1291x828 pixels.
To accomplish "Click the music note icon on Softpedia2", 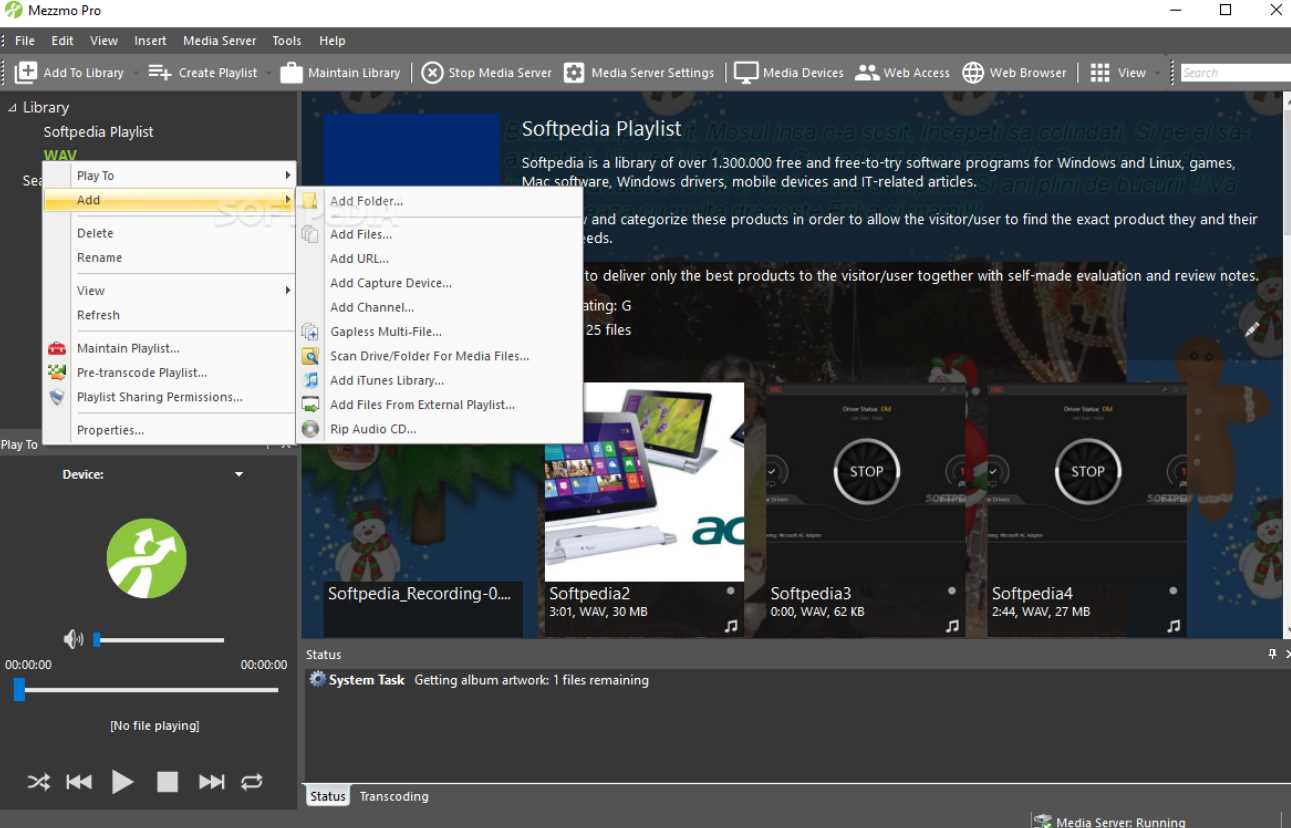I will (731, 626).
